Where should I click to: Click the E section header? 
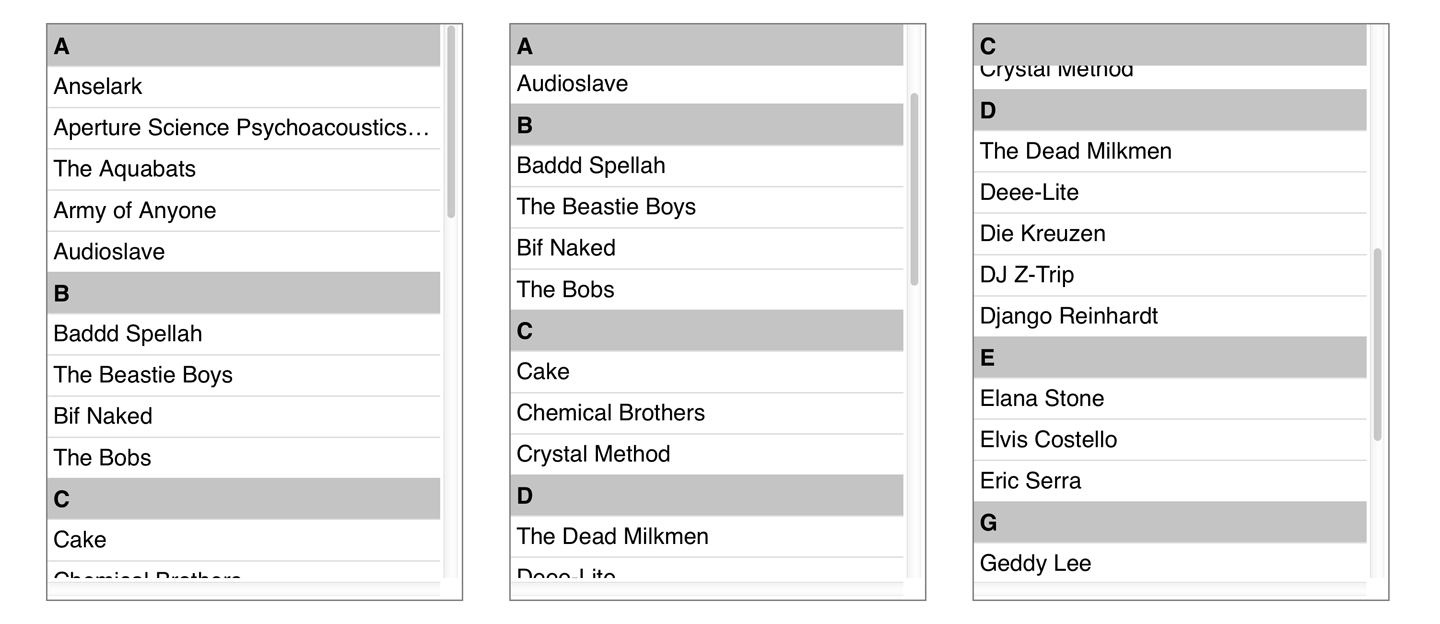pos(1169,357)
